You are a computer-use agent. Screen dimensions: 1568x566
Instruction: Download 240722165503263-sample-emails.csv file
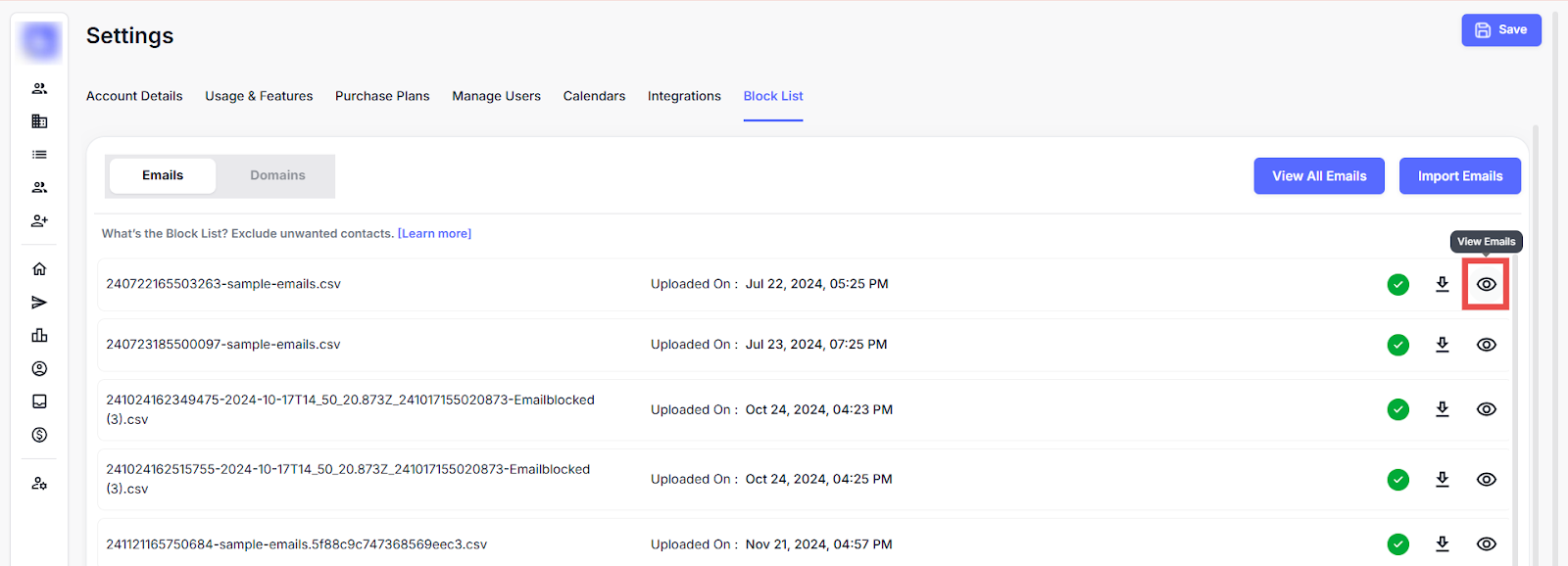point(1442,284)
